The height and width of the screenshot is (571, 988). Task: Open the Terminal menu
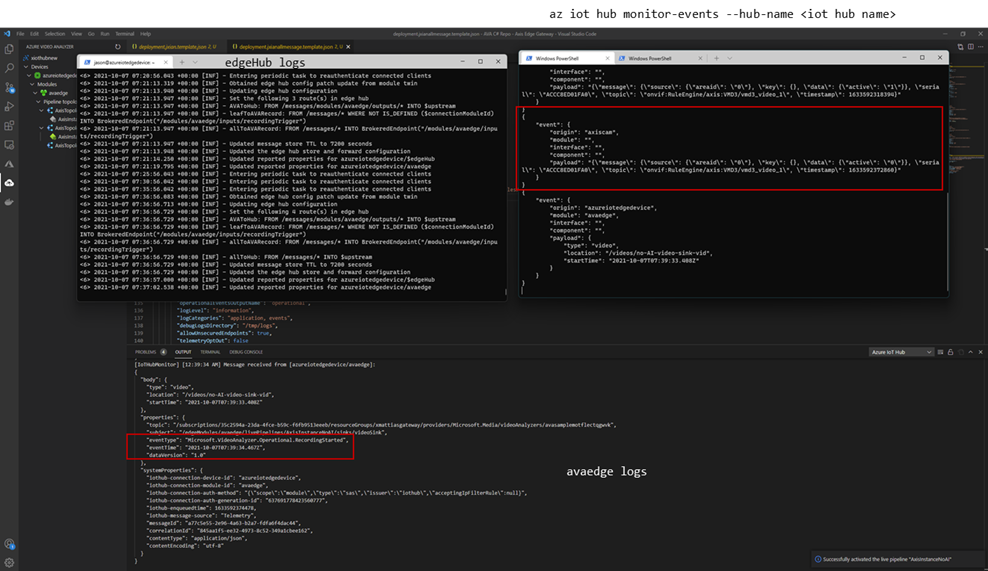coord(124,33)
